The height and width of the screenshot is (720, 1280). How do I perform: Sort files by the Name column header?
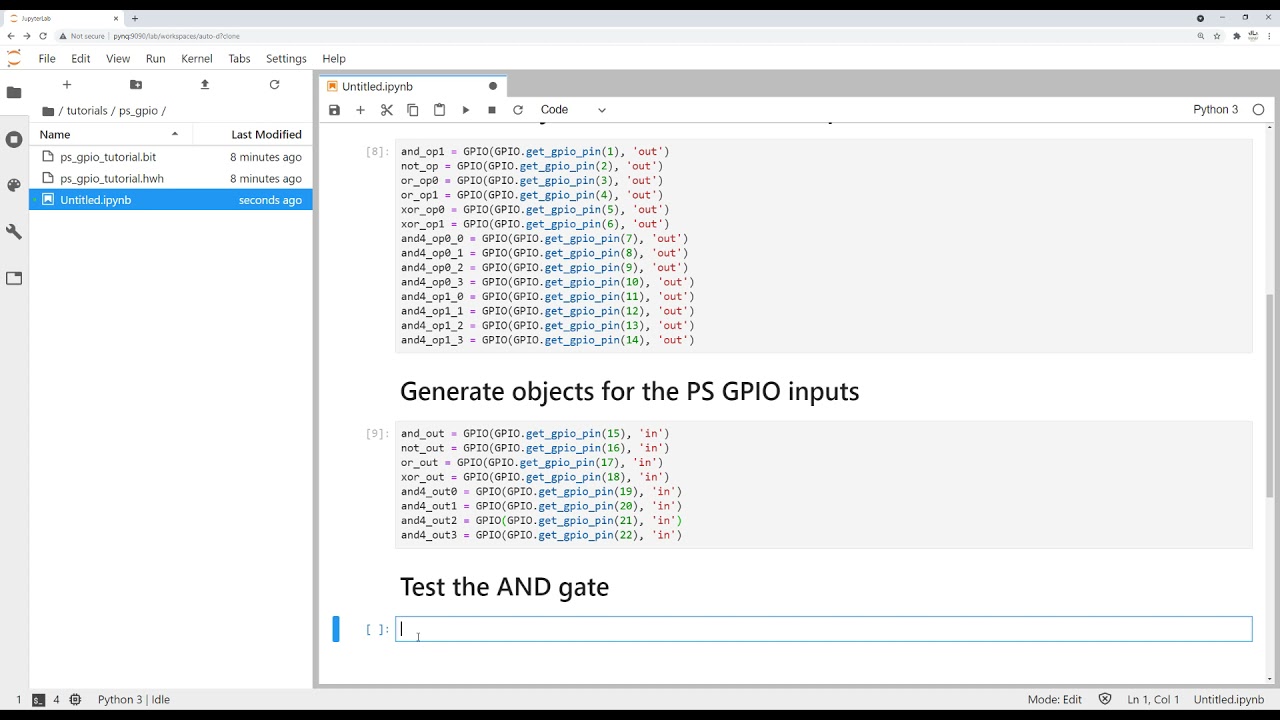tap(111, 134)
